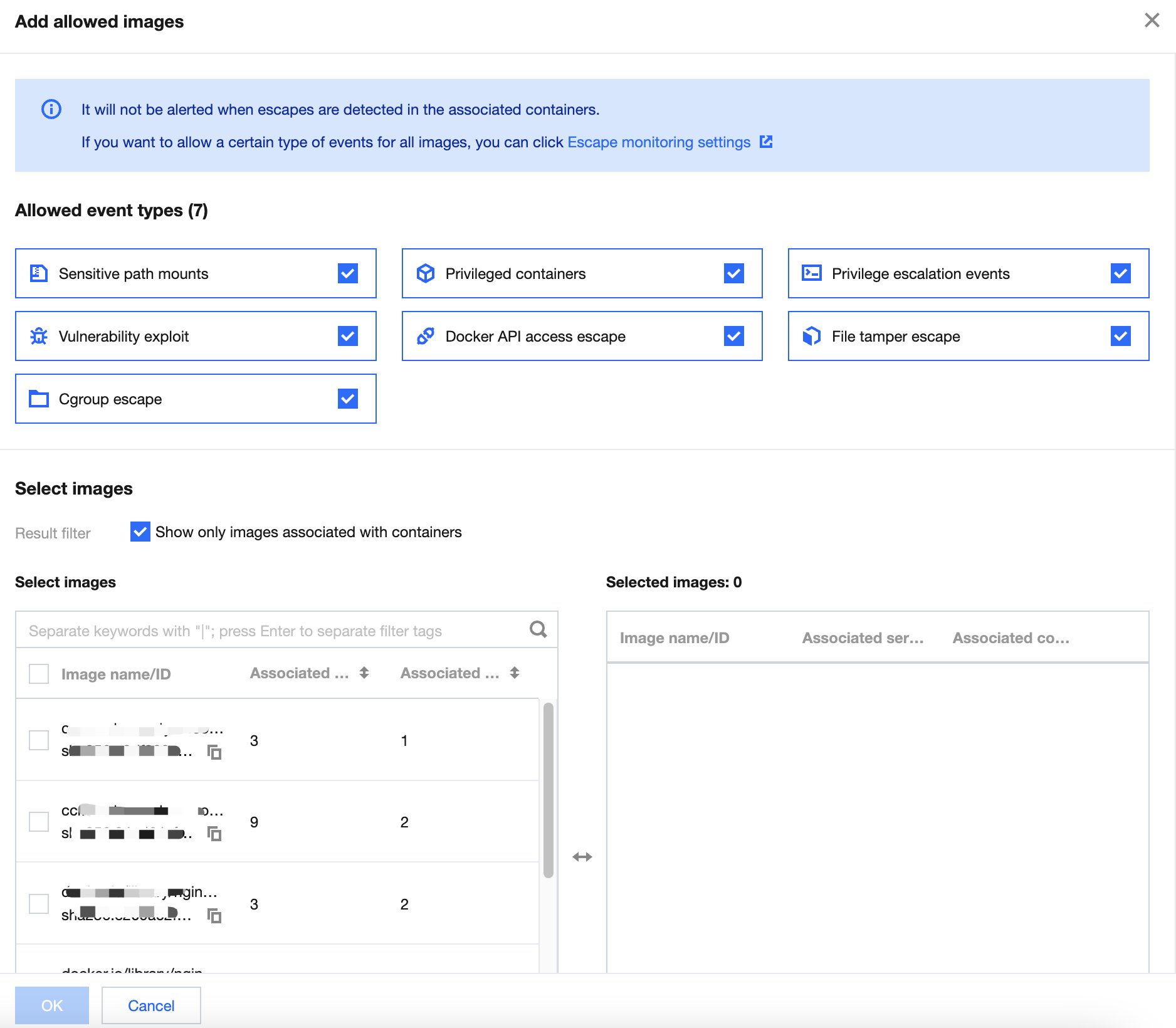The height and width of the screenshot is (1028, 1176).
Task: Toggle the Docker API access escape card
Action: (x=734, y=336)
